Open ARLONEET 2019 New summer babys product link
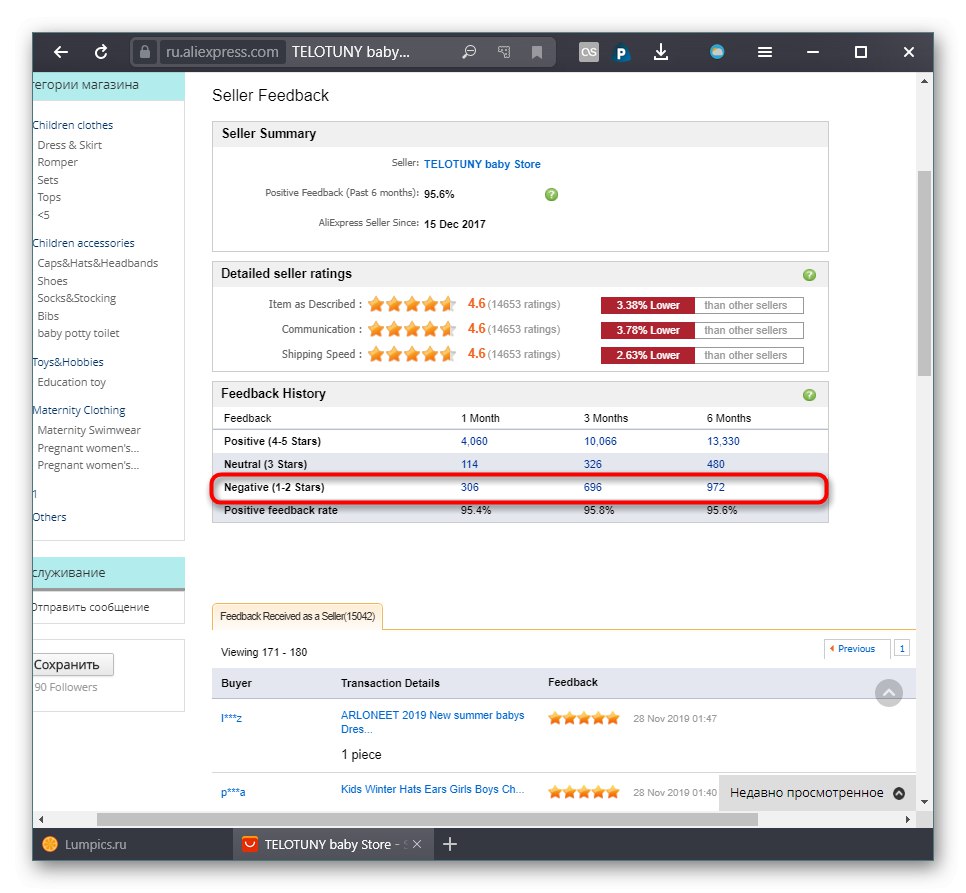The image size is (966, 893). 432,722
